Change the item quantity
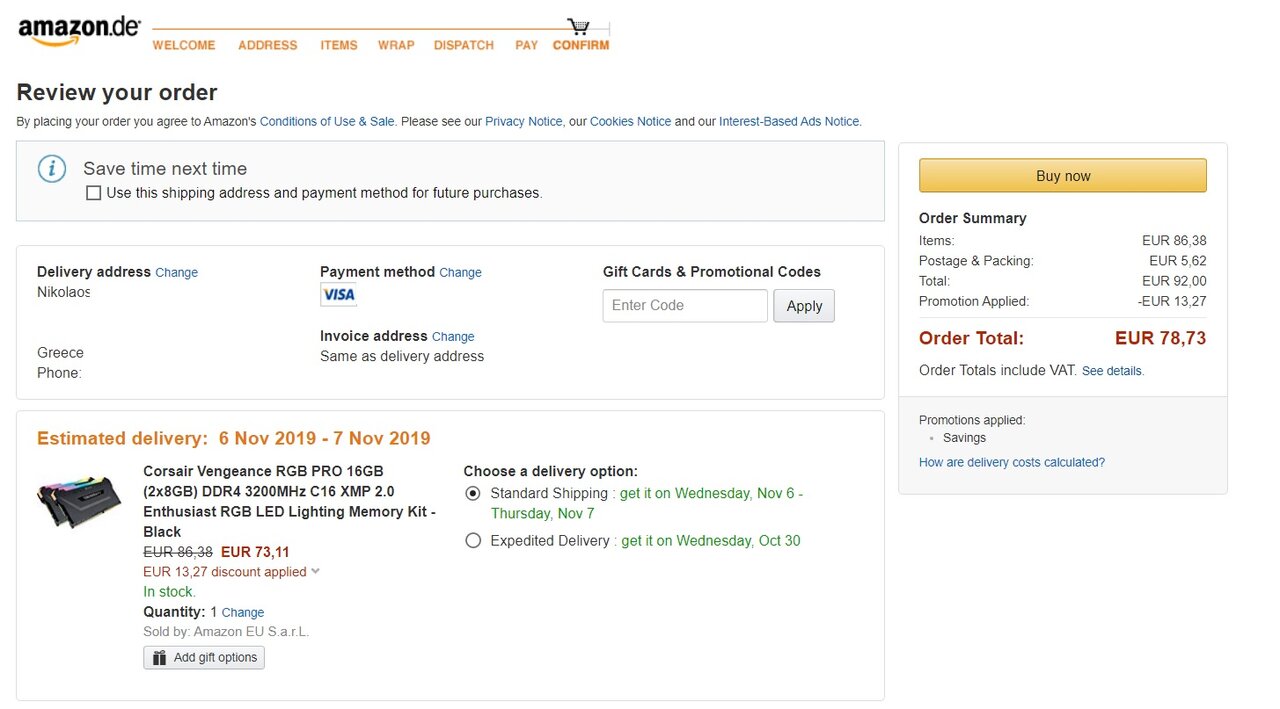 point(243,612)
